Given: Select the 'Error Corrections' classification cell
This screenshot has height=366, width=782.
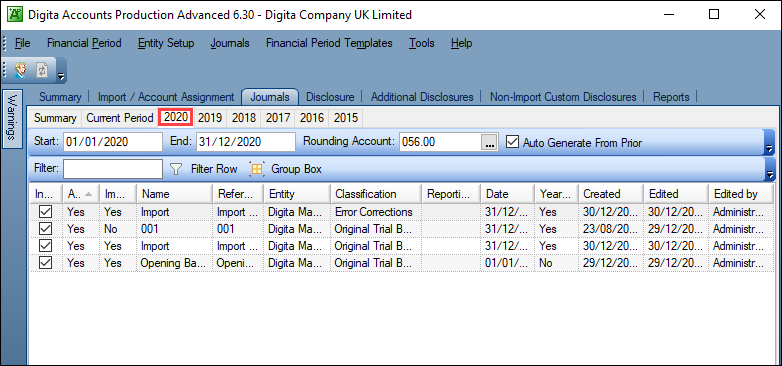Looking at the screenshot, I should click(x=376, y=212).
